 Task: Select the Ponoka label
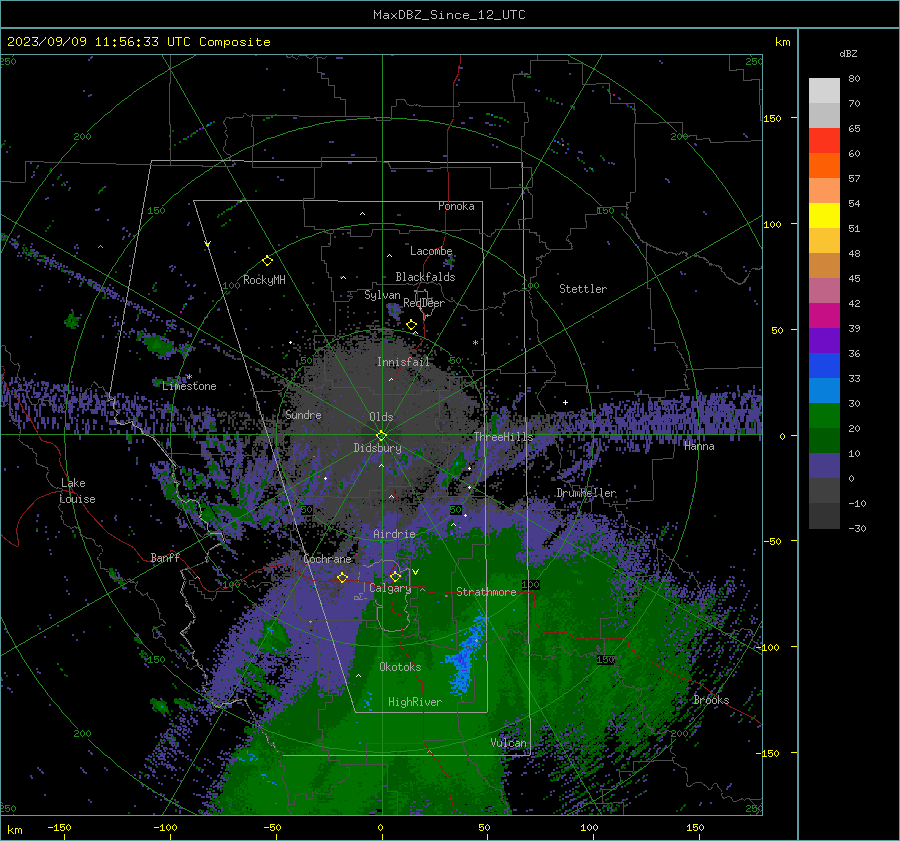(x=456, y=206)
